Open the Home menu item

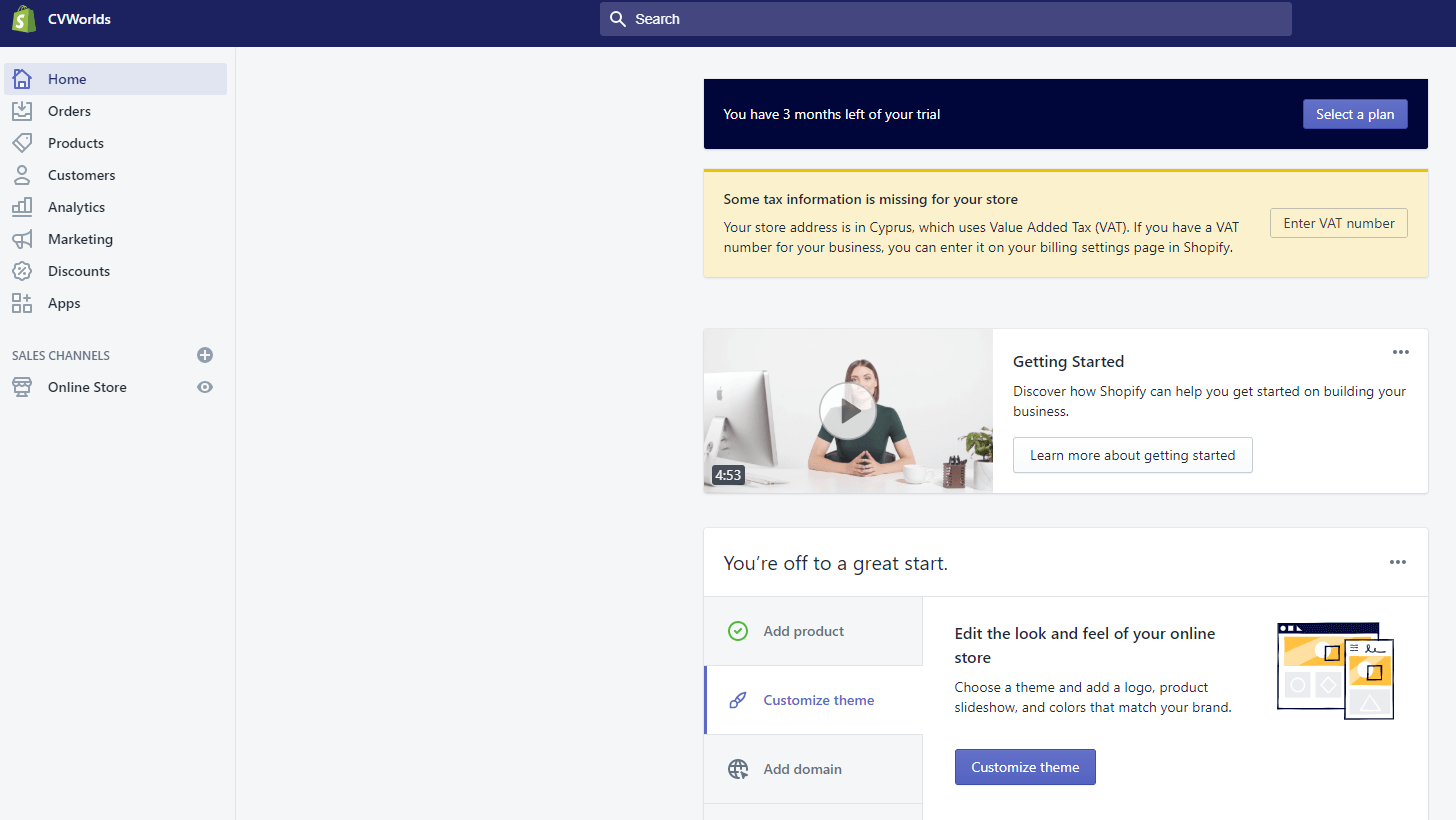pyautogui.click(x=116, y=79)
